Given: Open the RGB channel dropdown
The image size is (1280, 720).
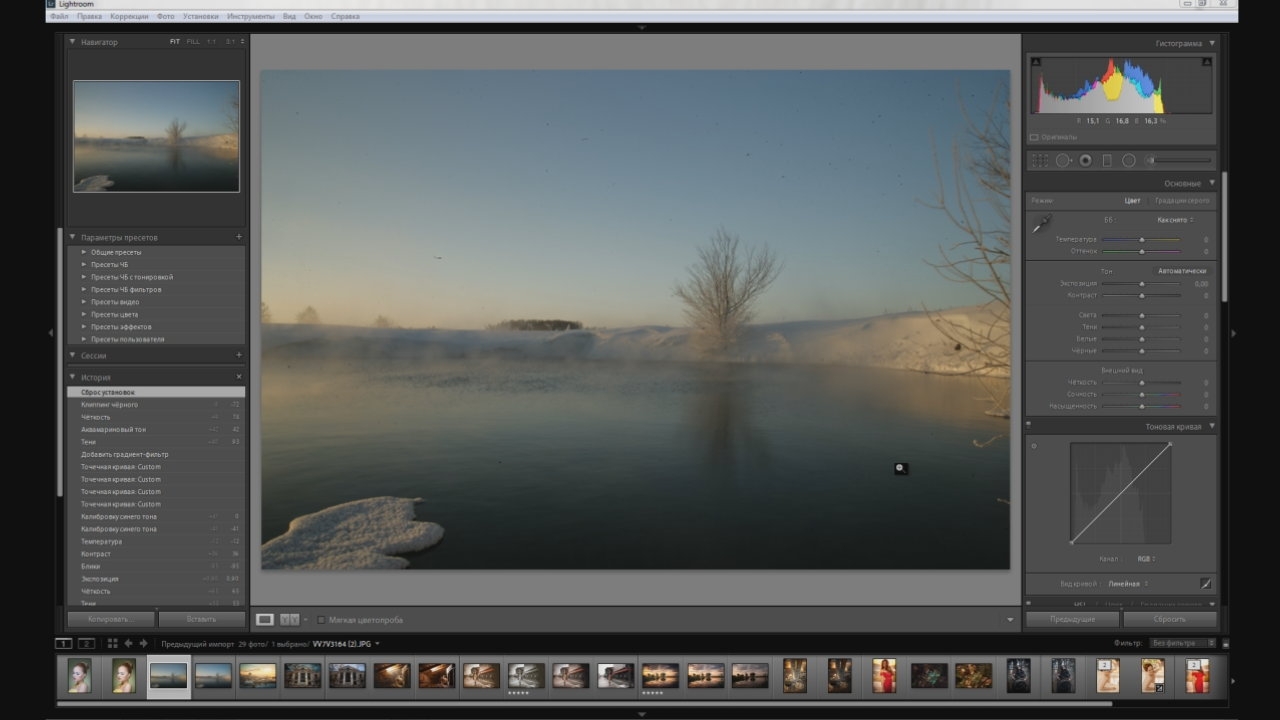Looking at the screenshot, I should pos(1146,559).
